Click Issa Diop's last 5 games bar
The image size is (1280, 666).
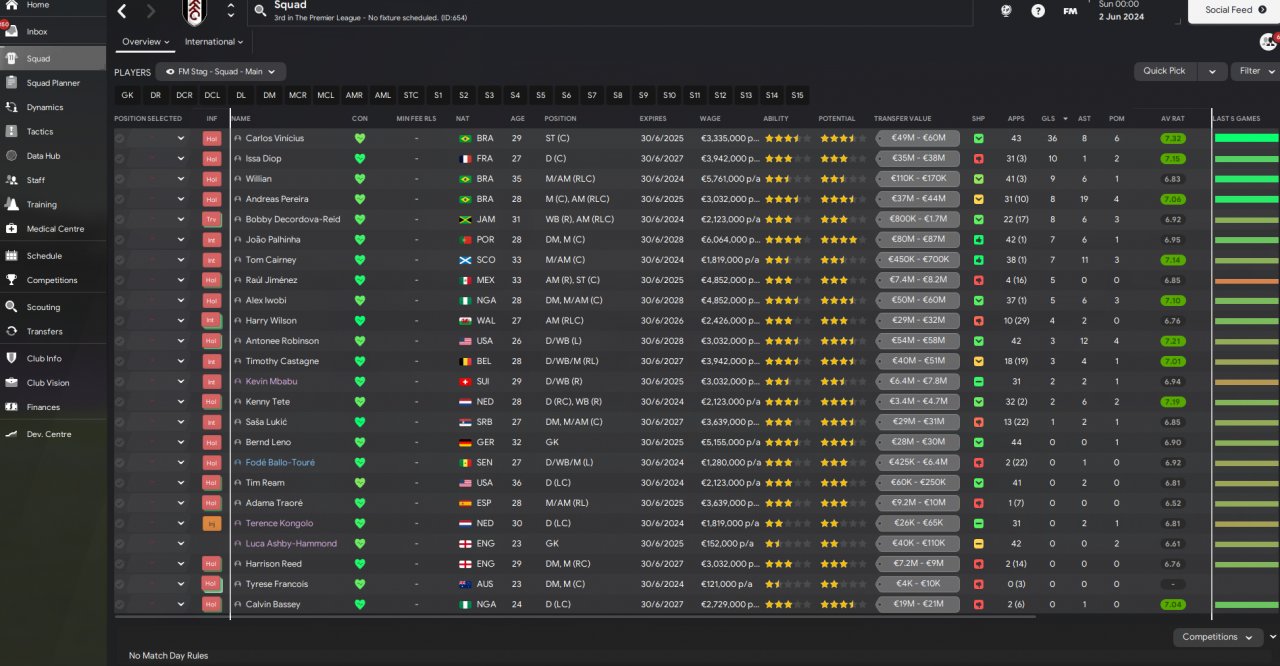tap(1246, 158)
